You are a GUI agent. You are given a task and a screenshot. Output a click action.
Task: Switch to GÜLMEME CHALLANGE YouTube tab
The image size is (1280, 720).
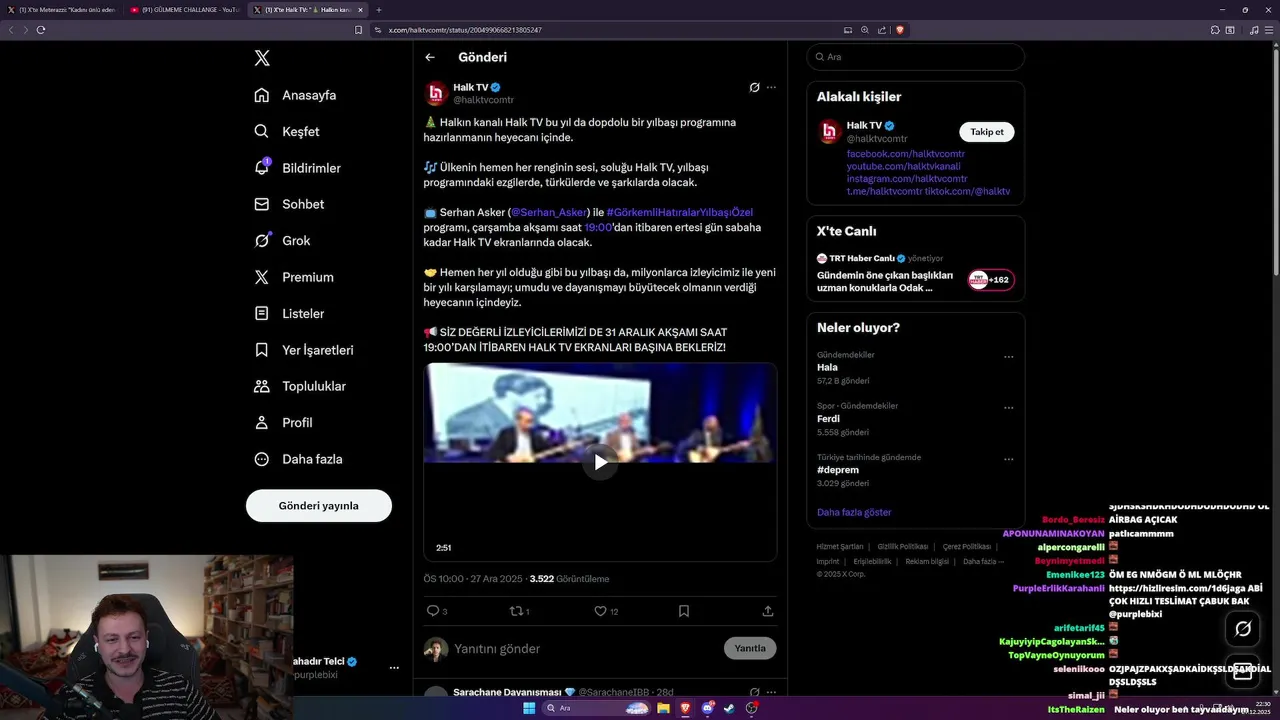[x=184, y=10]
